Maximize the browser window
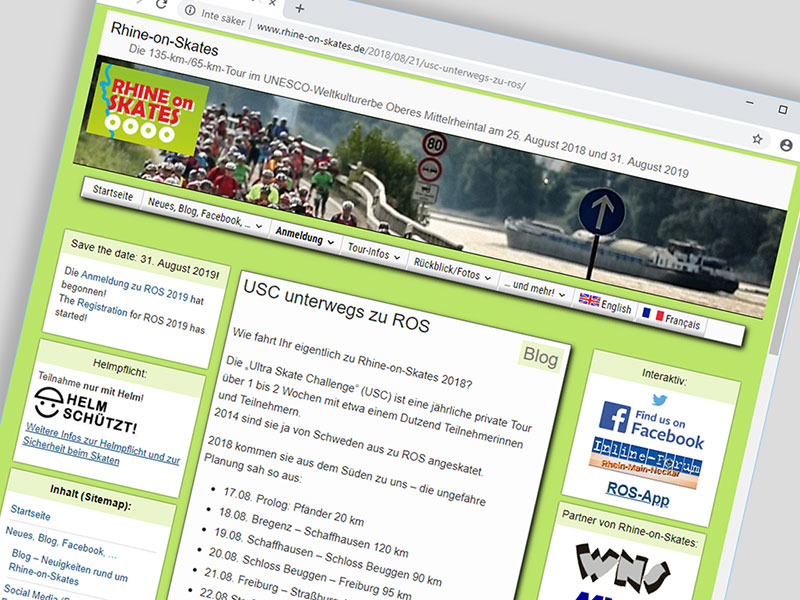 [x=783, y=110]
